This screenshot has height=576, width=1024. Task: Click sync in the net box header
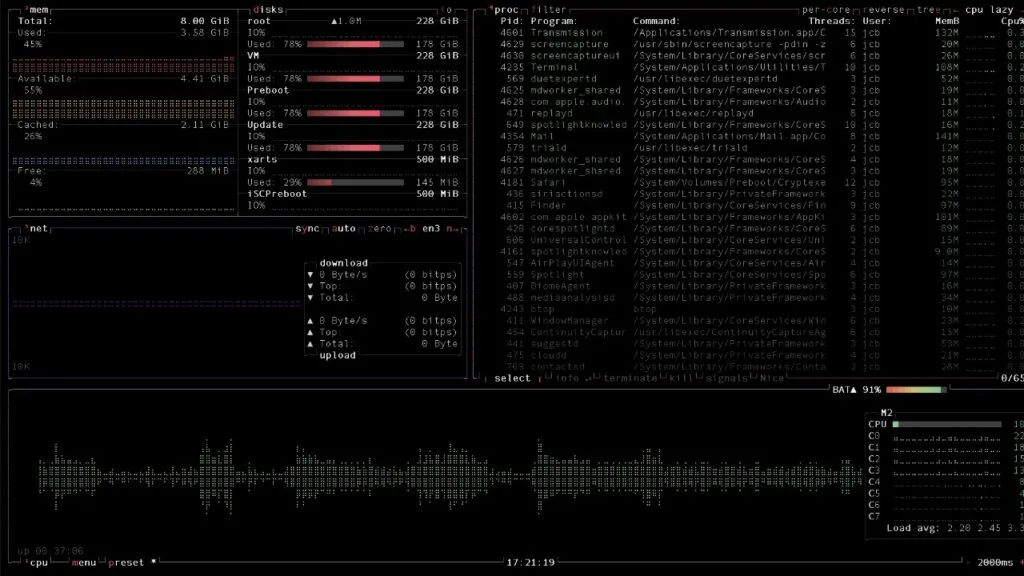310,228
